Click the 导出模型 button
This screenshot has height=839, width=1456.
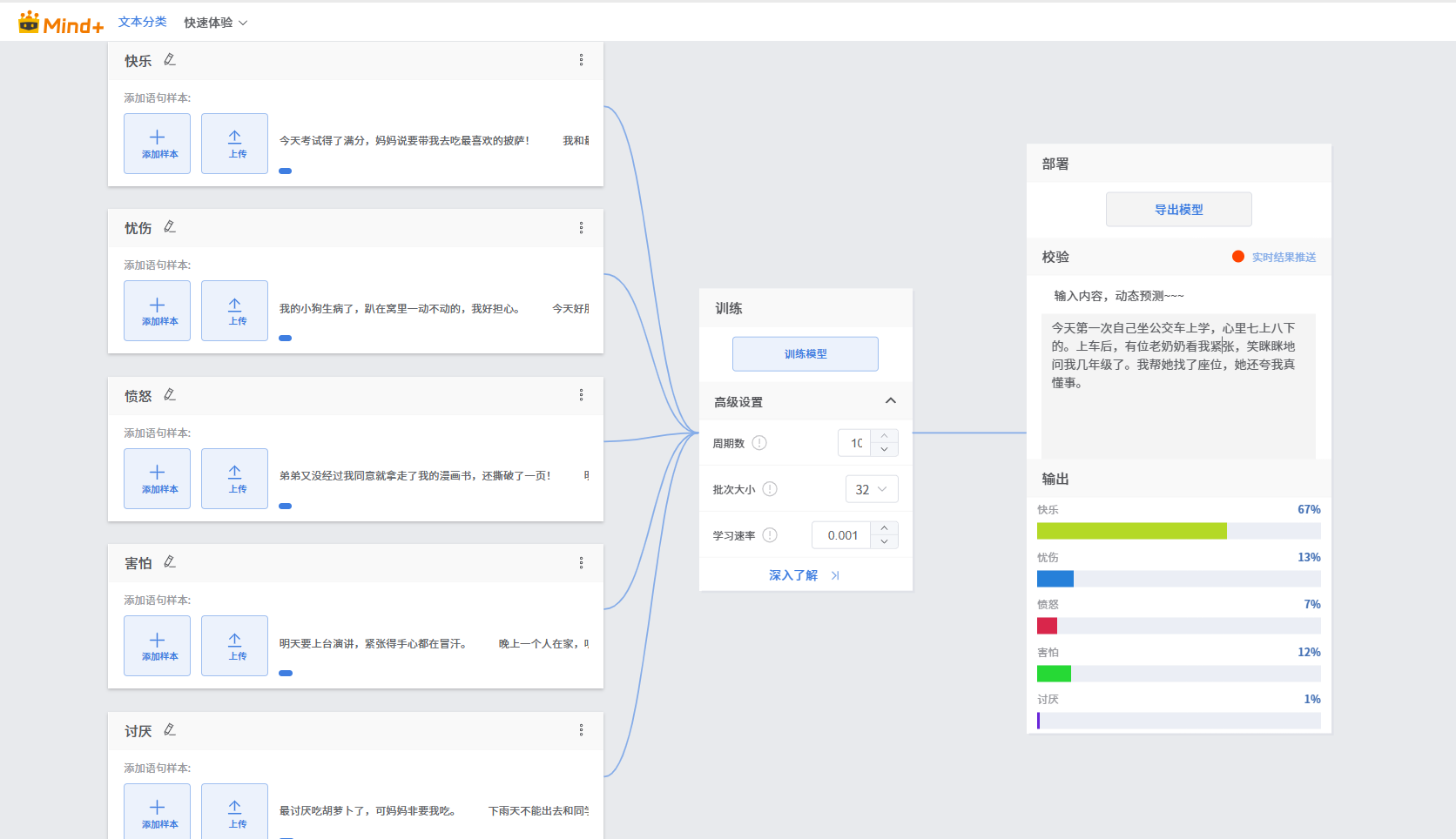(x=1178, y=210)
